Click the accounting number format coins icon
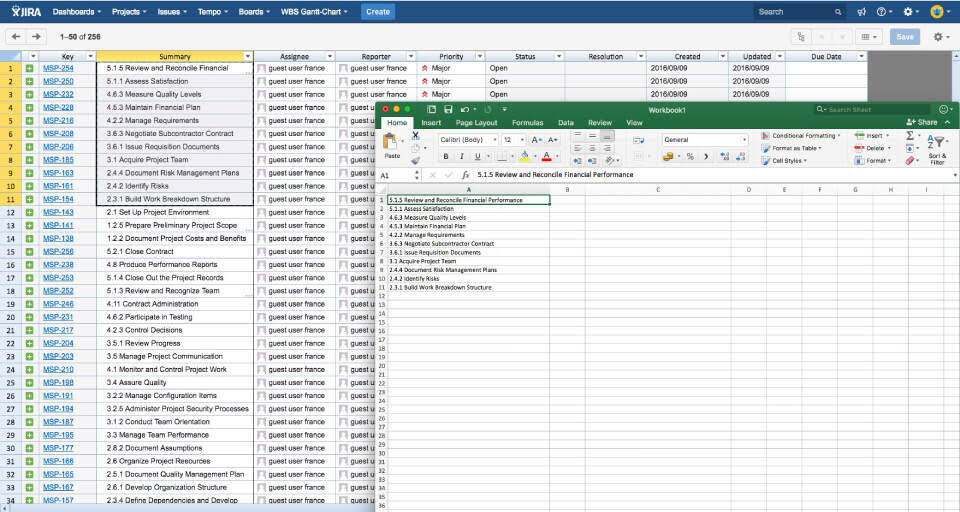The height and width of the screenshot is (512, 960). [x=667, y=157]
